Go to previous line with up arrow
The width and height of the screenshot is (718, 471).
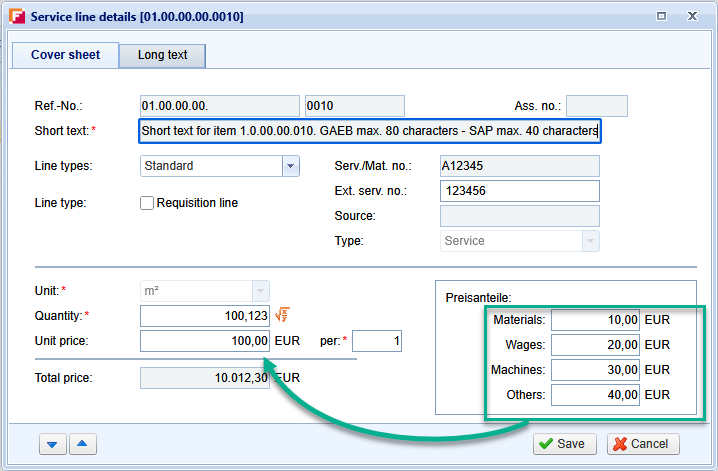(x=83, y=443)
